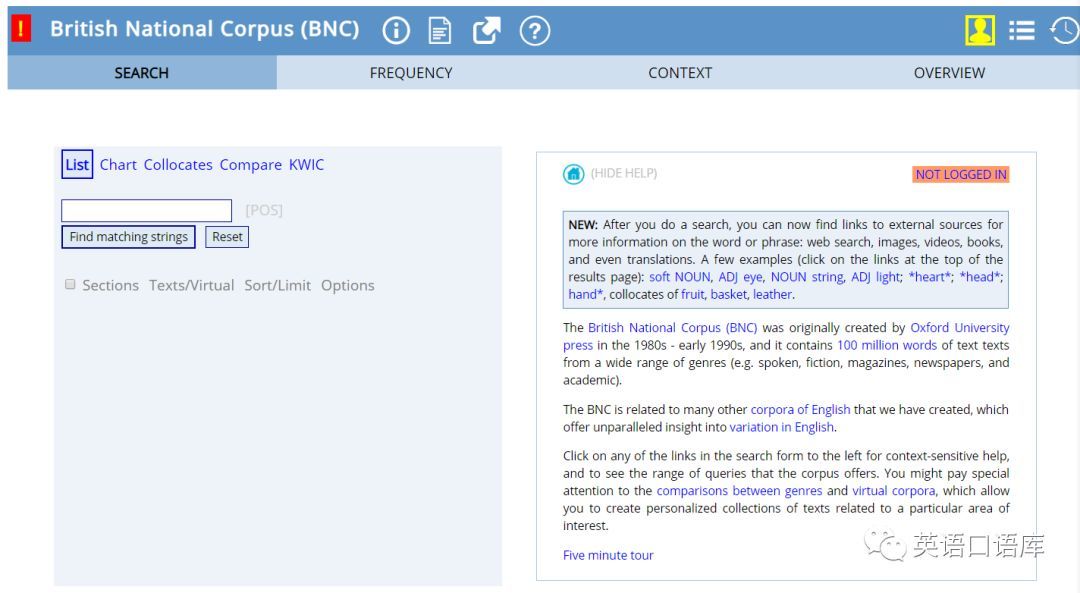Select the Collocates search mode

coord(178,165)
